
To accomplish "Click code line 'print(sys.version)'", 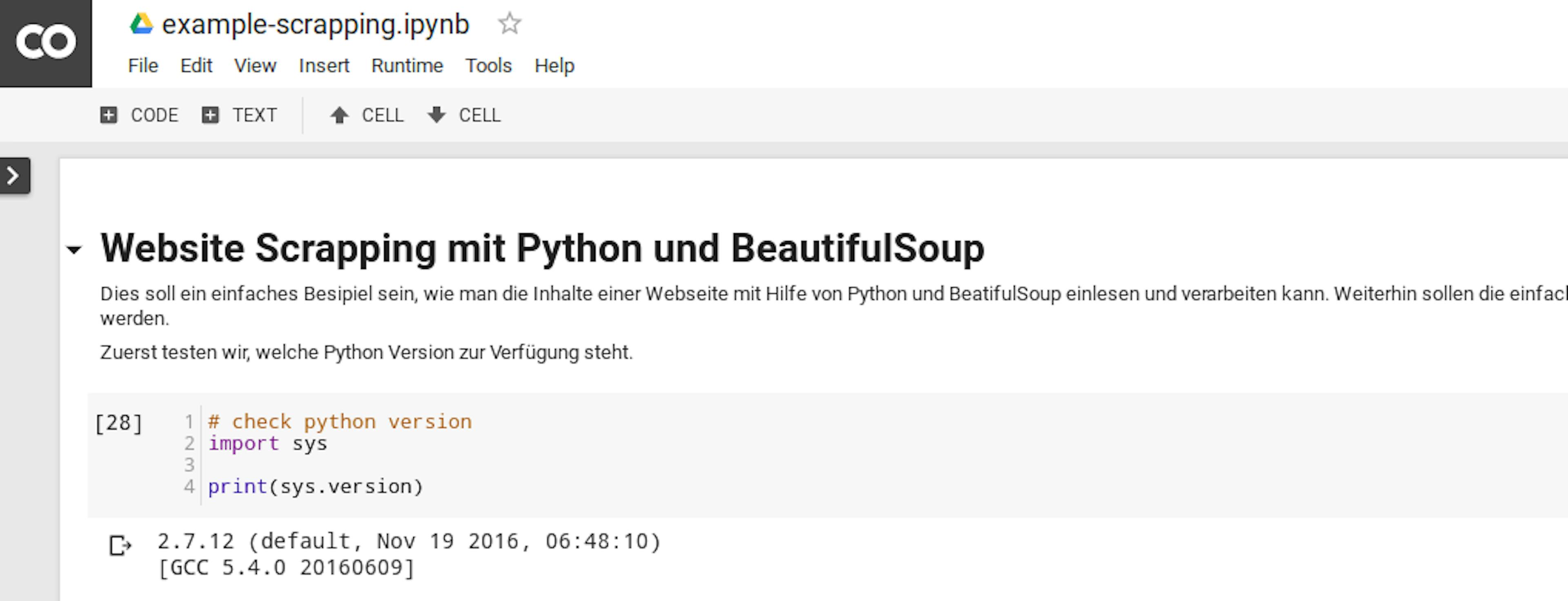I will point(315,487).
